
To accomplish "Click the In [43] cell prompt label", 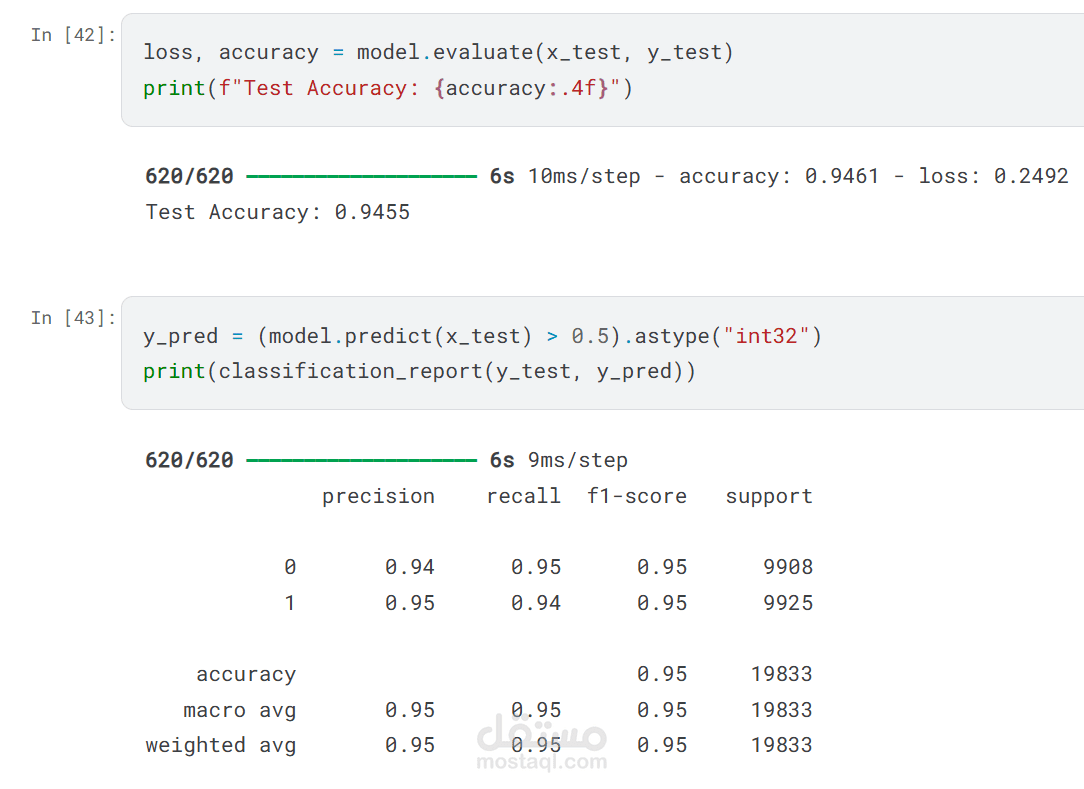I will click(x=73, y=318).
